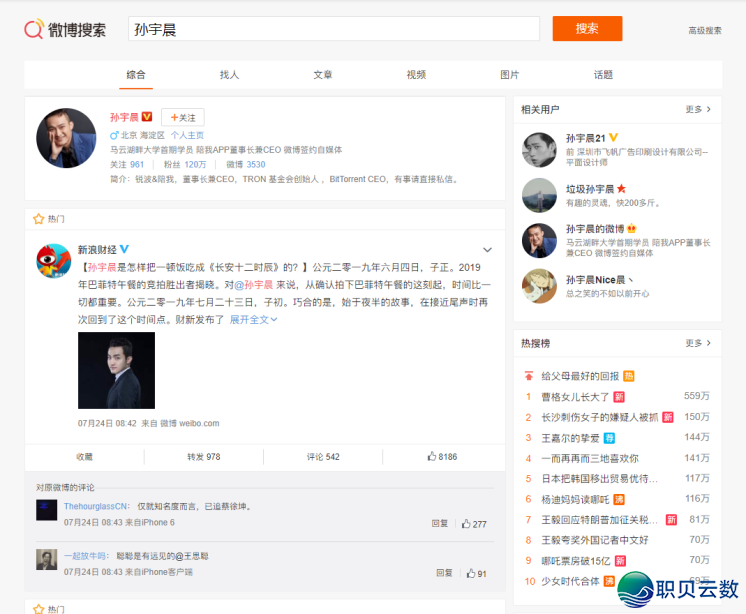Click the 一起放牛吗 username

click(85, 556)
